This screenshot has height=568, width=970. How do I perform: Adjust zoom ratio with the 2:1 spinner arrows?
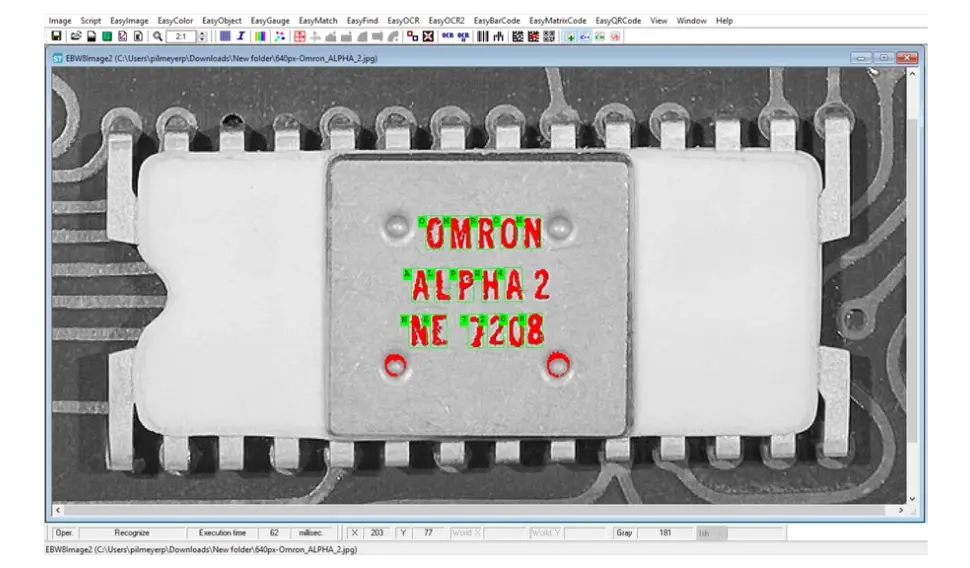point(202,36)
